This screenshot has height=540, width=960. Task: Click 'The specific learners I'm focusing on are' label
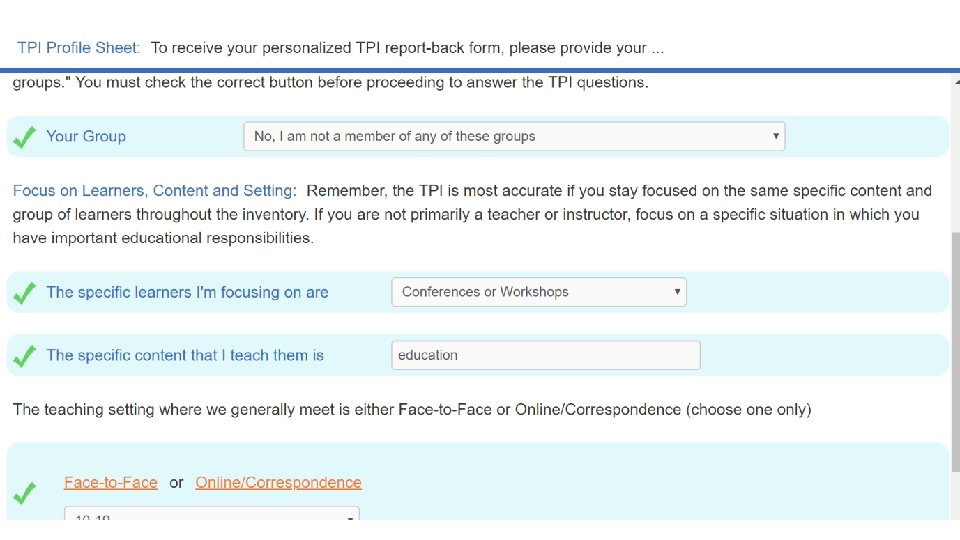[x=187, y=292]
